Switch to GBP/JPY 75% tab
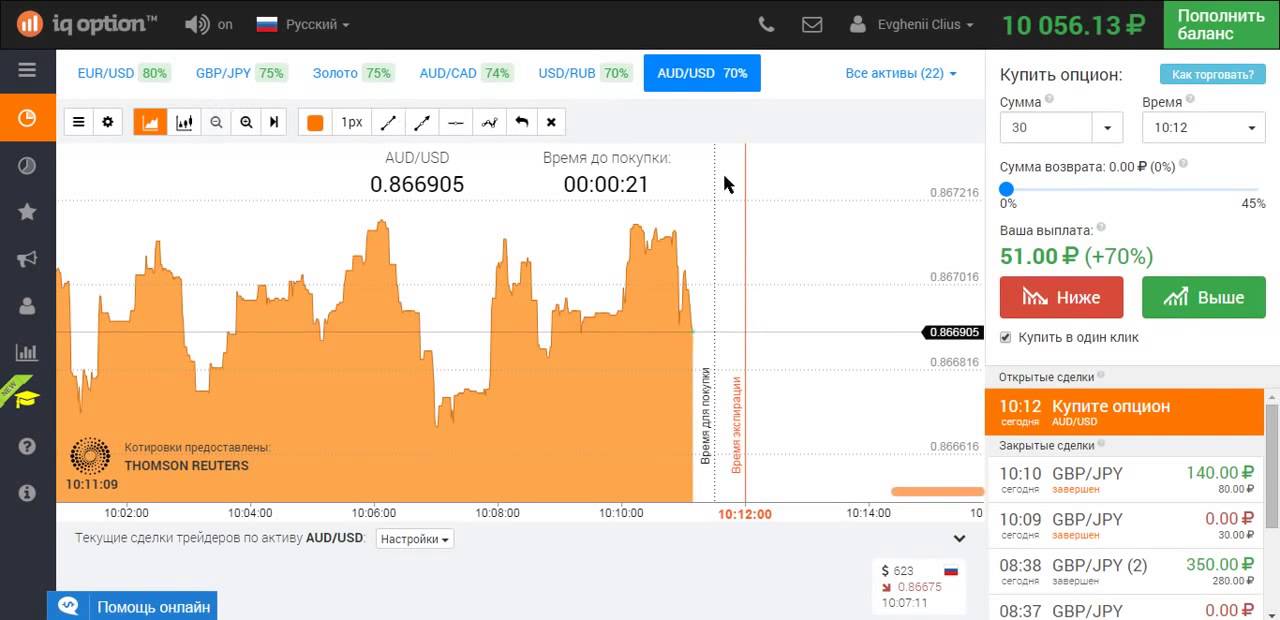 (240, 73)
